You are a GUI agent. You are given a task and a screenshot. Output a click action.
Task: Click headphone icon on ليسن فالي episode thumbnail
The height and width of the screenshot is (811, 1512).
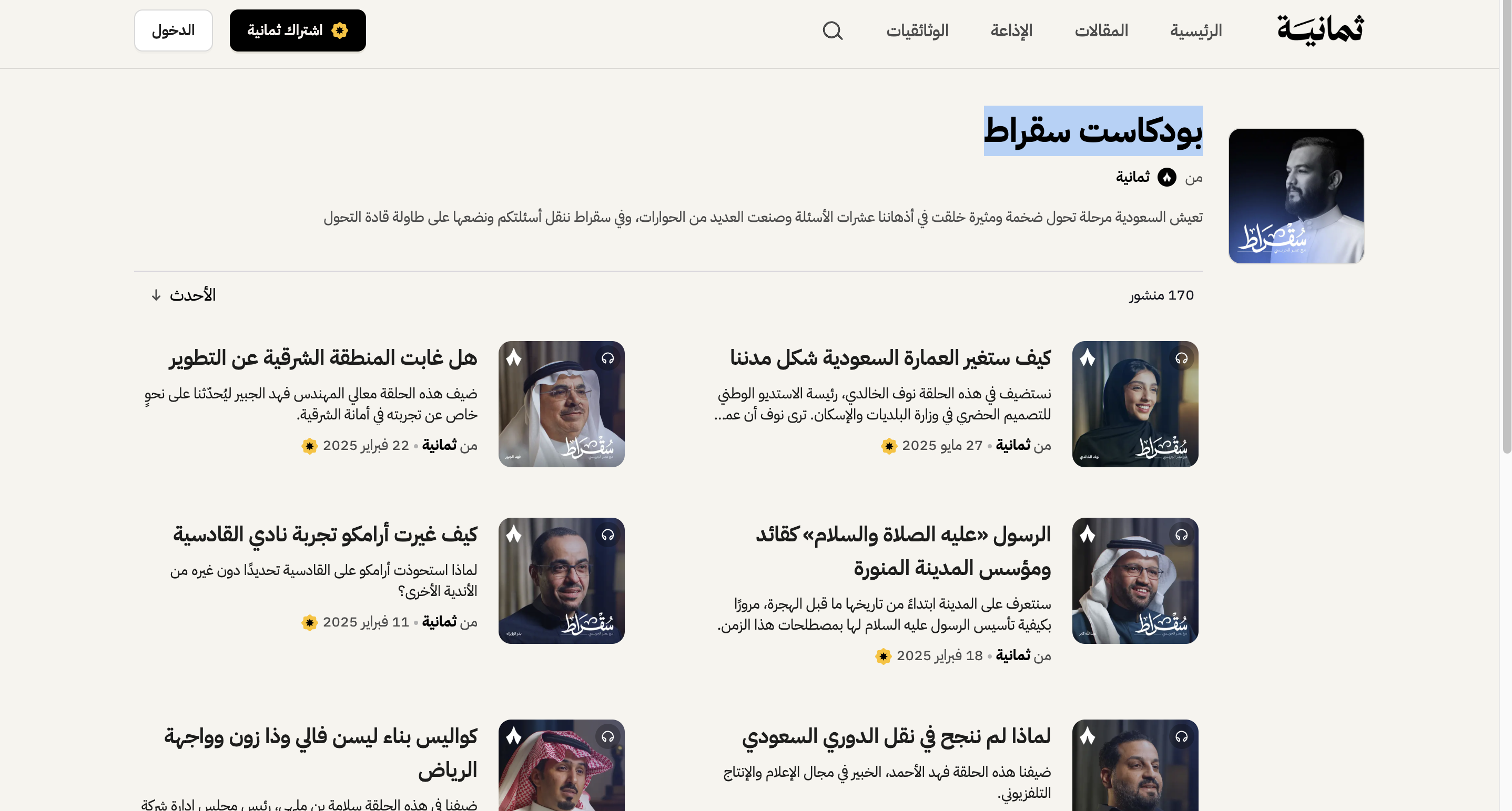607,736
